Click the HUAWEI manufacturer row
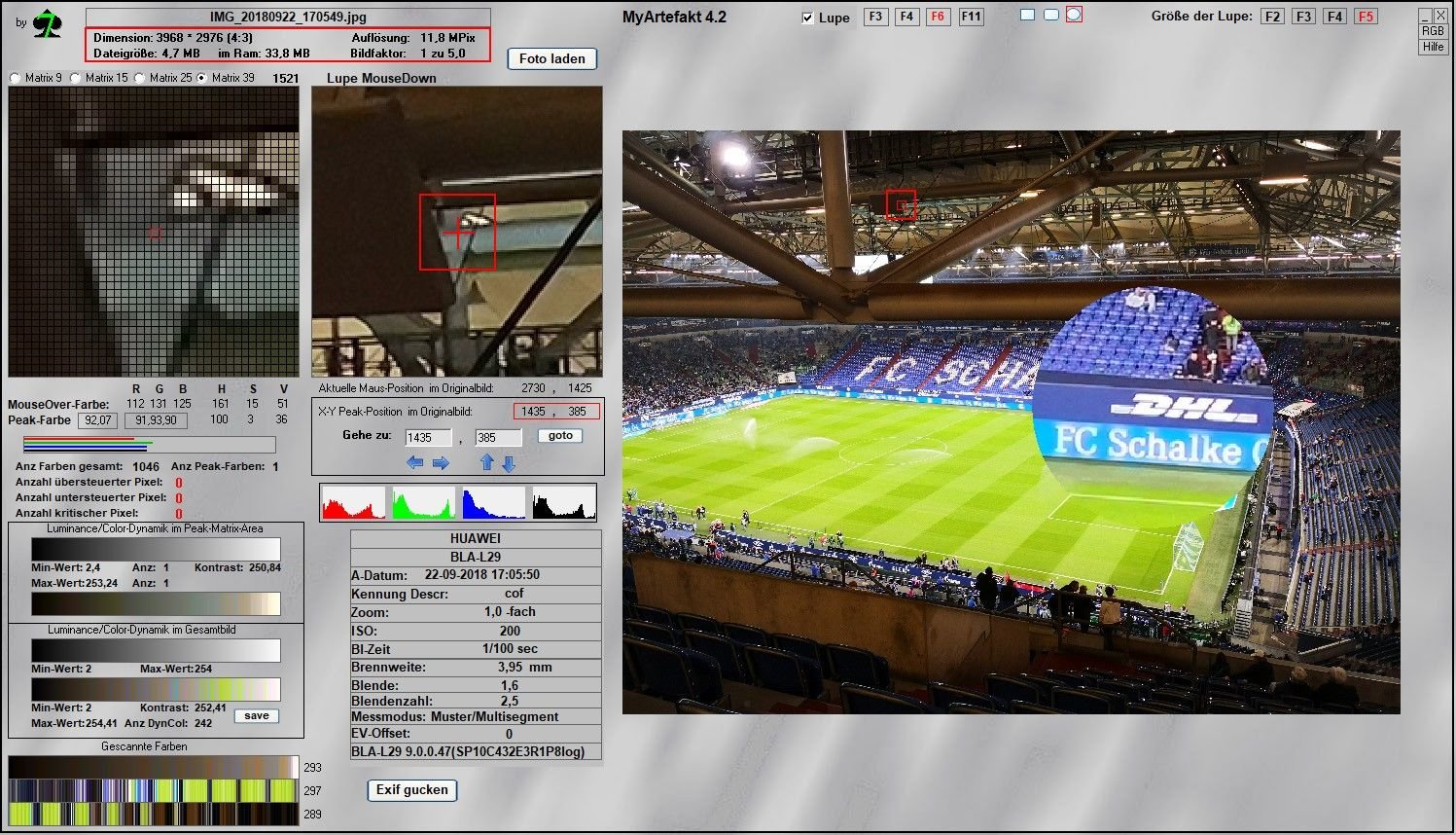This screenshot has width=1456, height=835. 476,538
